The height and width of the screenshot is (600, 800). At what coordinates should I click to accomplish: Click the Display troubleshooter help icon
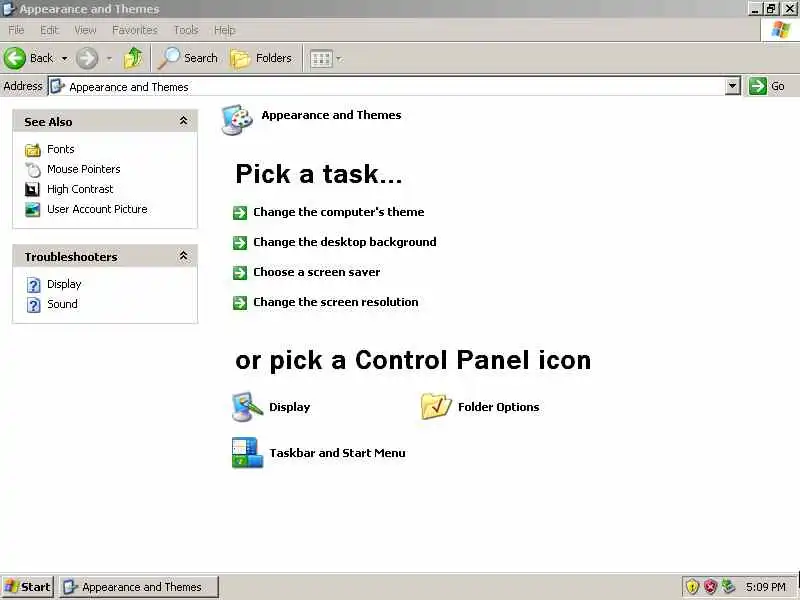coord(33,285)
